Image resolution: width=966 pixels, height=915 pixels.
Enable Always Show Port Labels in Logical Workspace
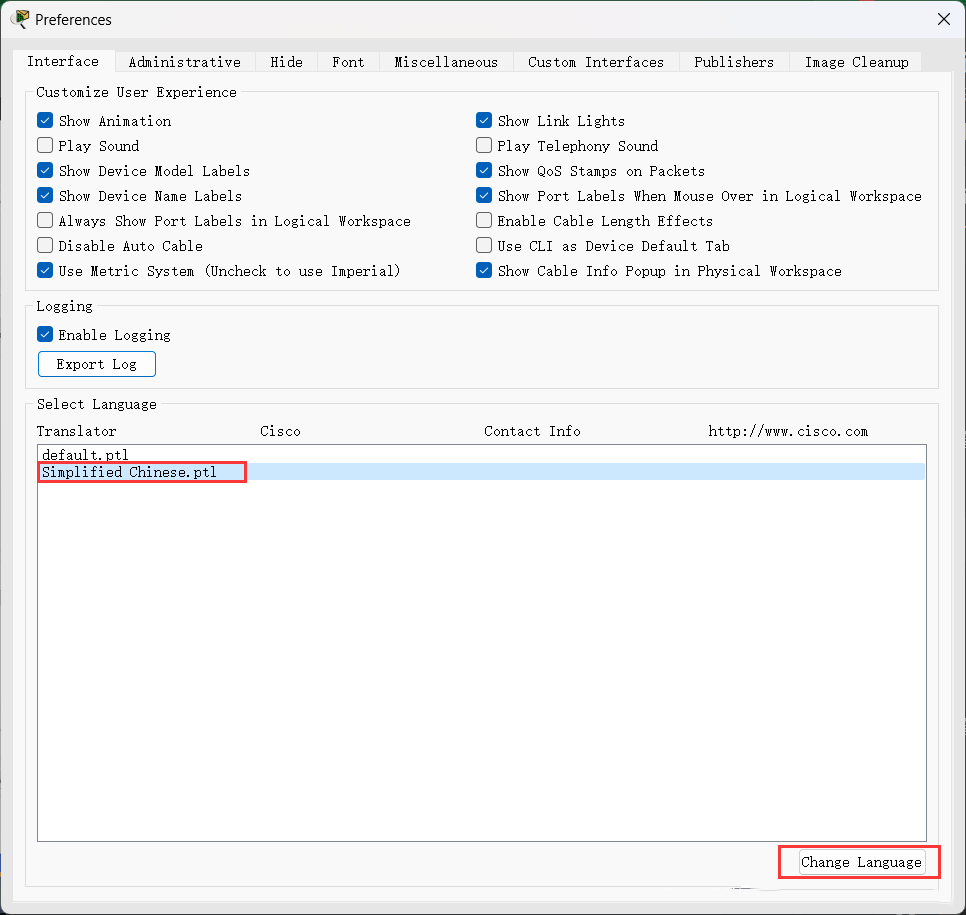tap(45, 220)
